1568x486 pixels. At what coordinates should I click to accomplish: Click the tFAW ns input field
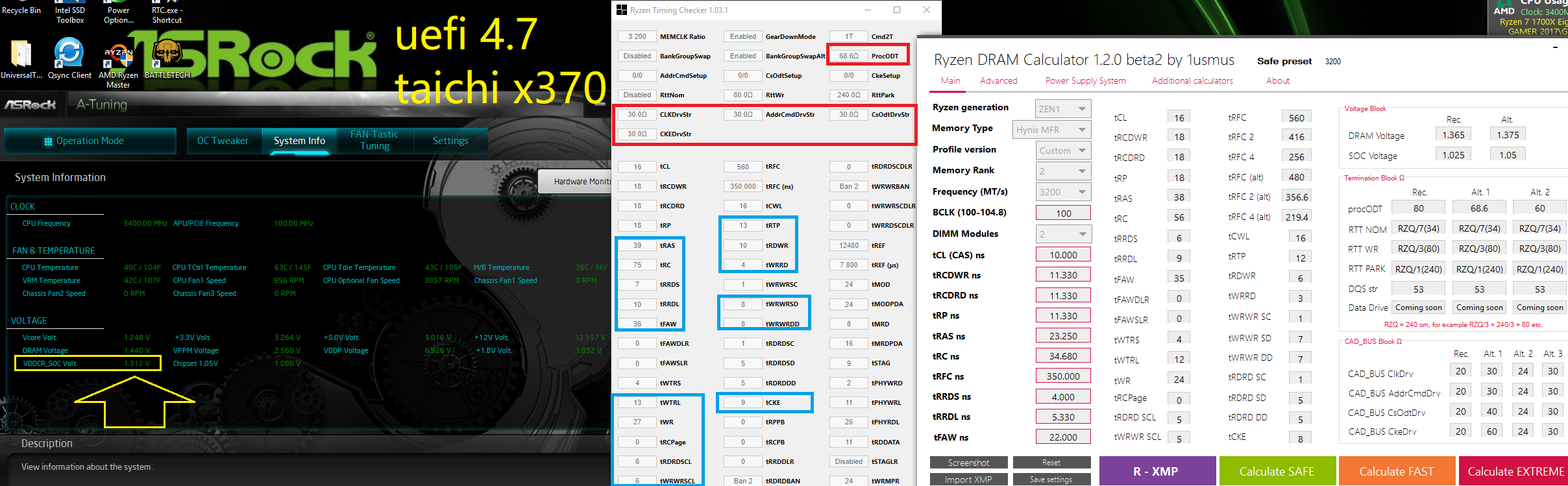1063,437
